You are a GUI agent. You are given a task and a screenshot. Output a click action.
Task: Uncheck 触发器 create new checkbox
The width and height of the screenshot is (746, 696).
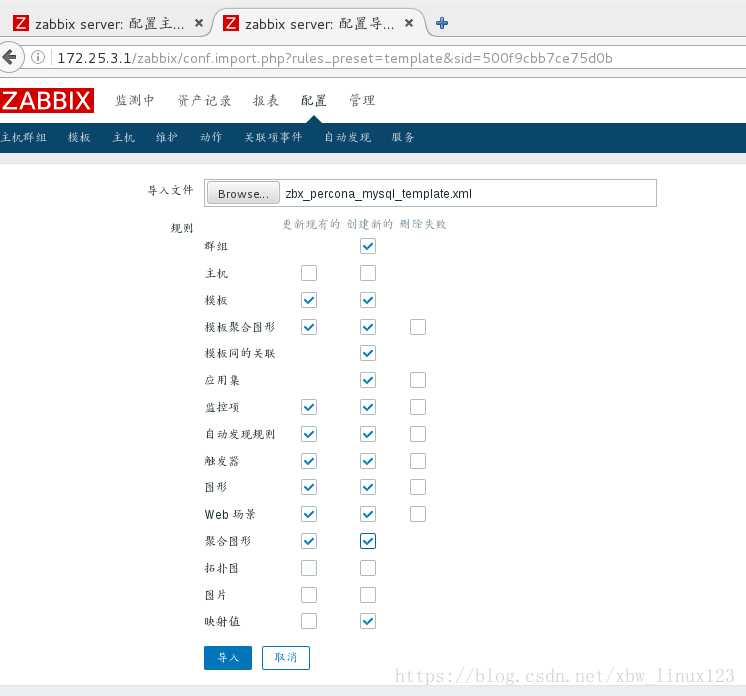point(368,461)
